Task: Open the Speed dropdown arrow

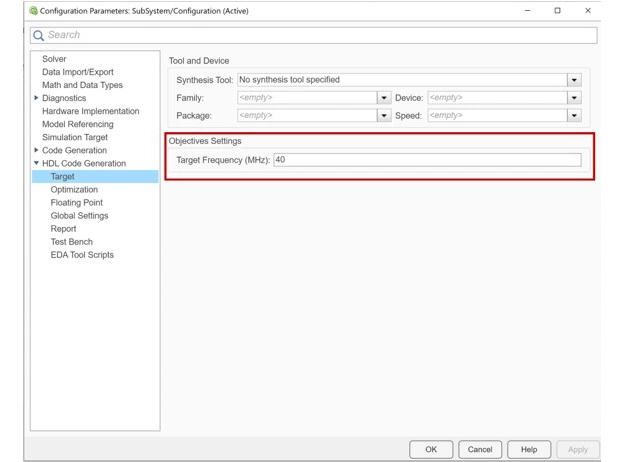Action: 574,116
